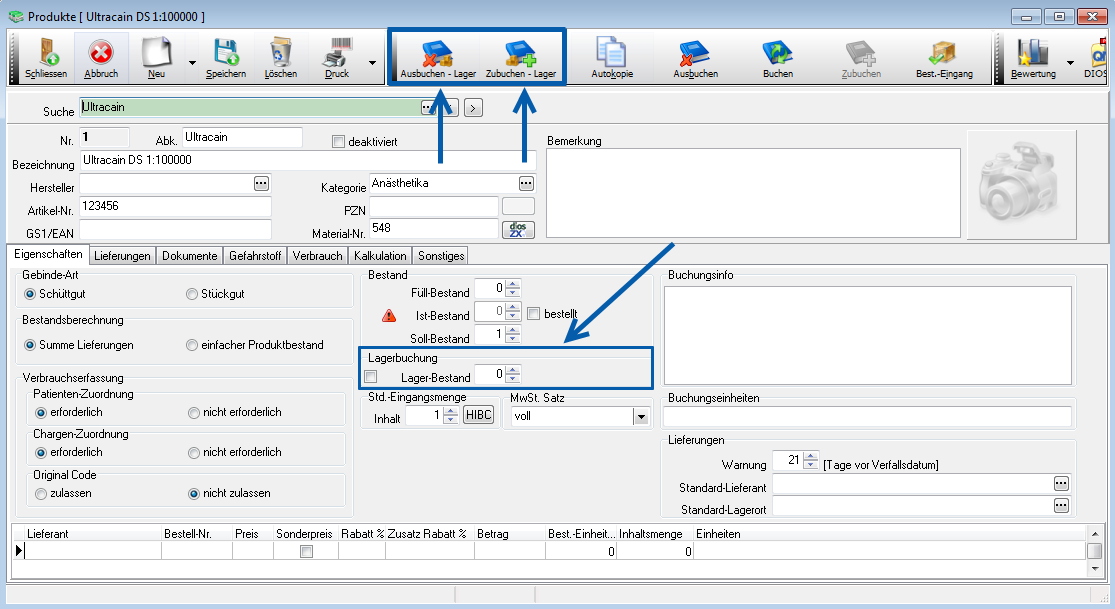The image size is (1115, 609).
Task: Click the Ist-Bestand warning triangle icon
Action: click(x=389, y=315)
